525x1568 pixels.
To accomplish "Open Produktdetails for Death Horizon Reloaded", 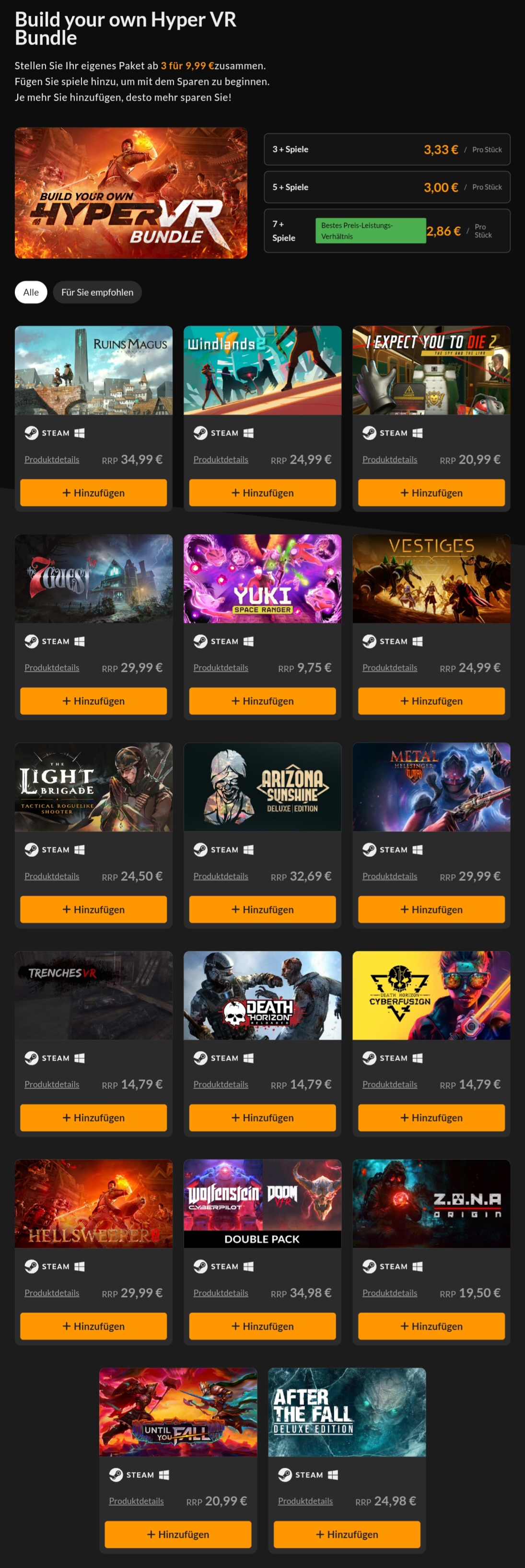I will 221,1084.
